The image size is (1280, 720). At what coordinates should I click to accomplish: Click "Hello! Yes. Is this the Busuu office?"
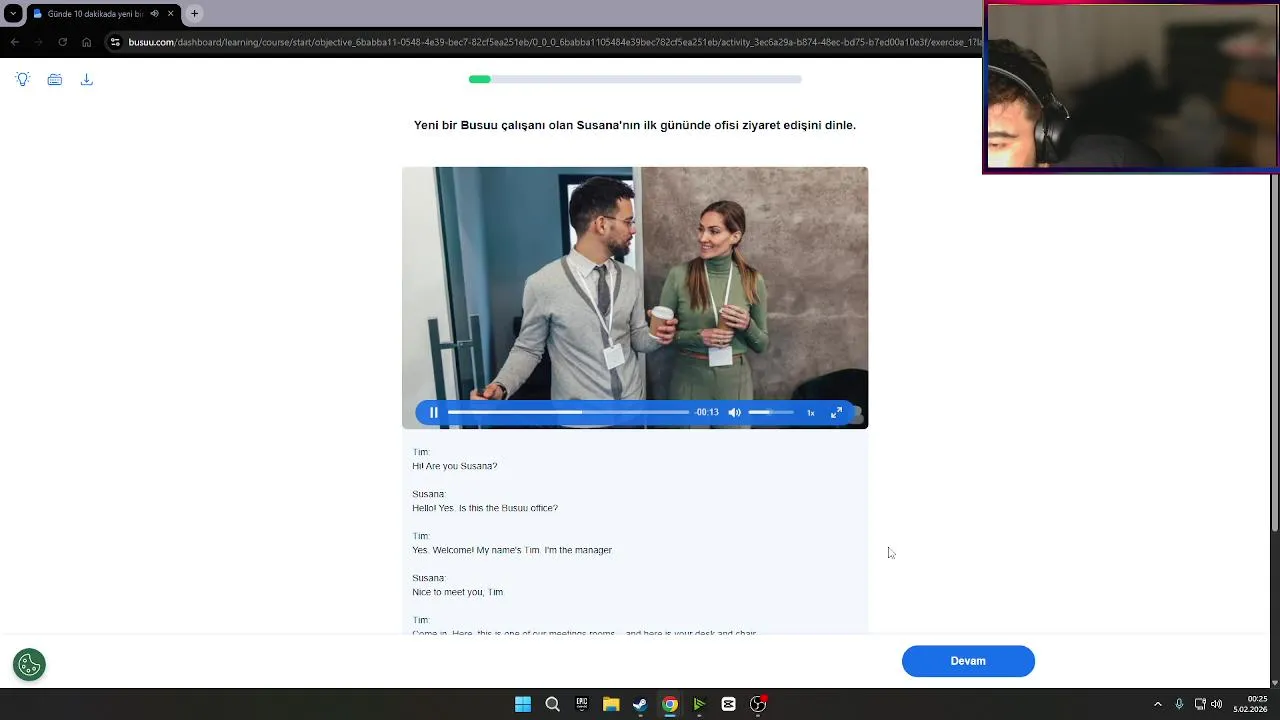[x=485, y=508]
